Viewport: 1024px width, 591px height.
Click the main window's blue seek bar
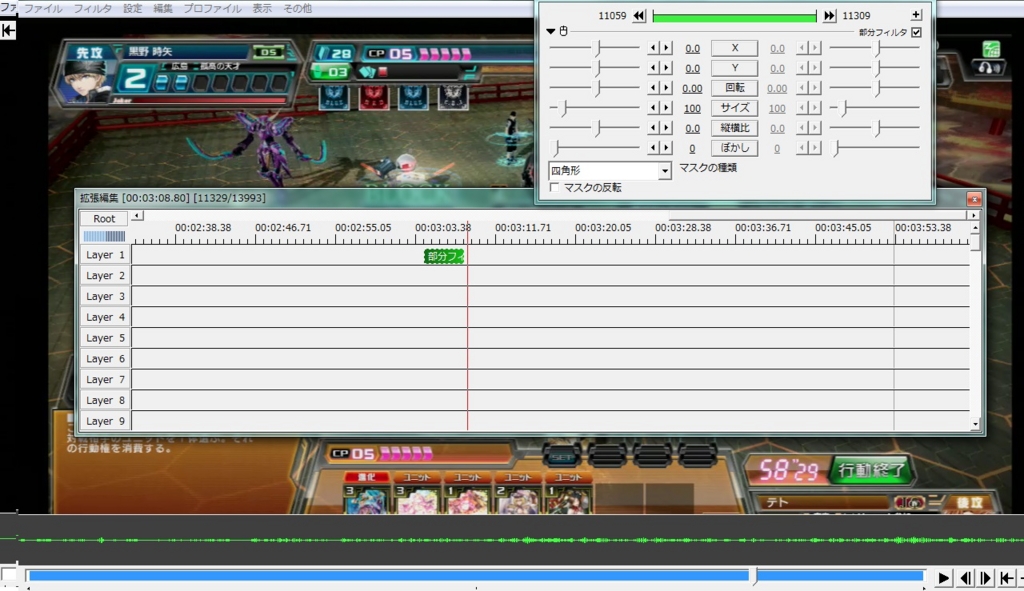click(x=475, y=575)
